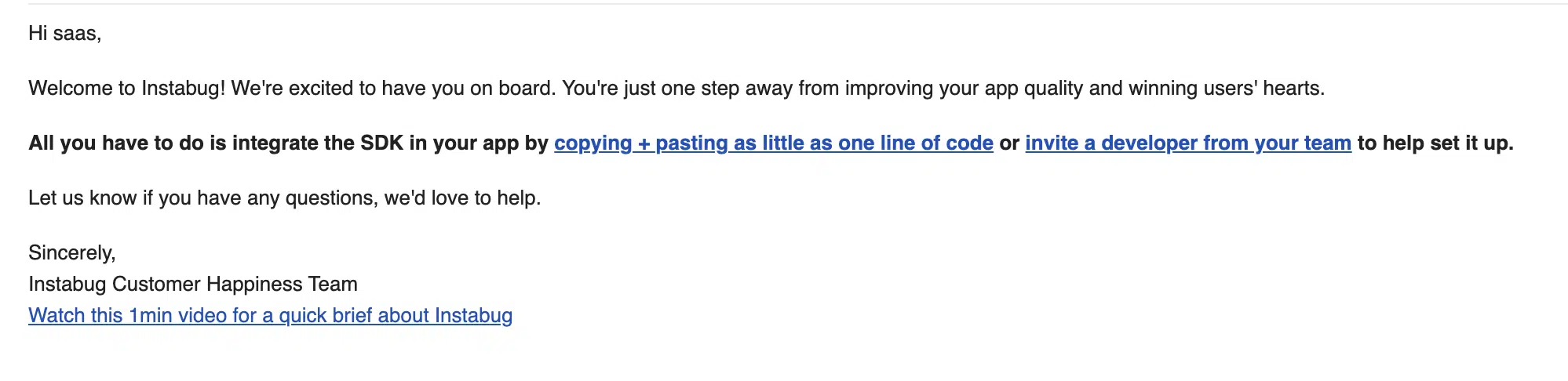Click the 'Hi saas,' greeting line

pyautogui.click(x=64, y=34)
